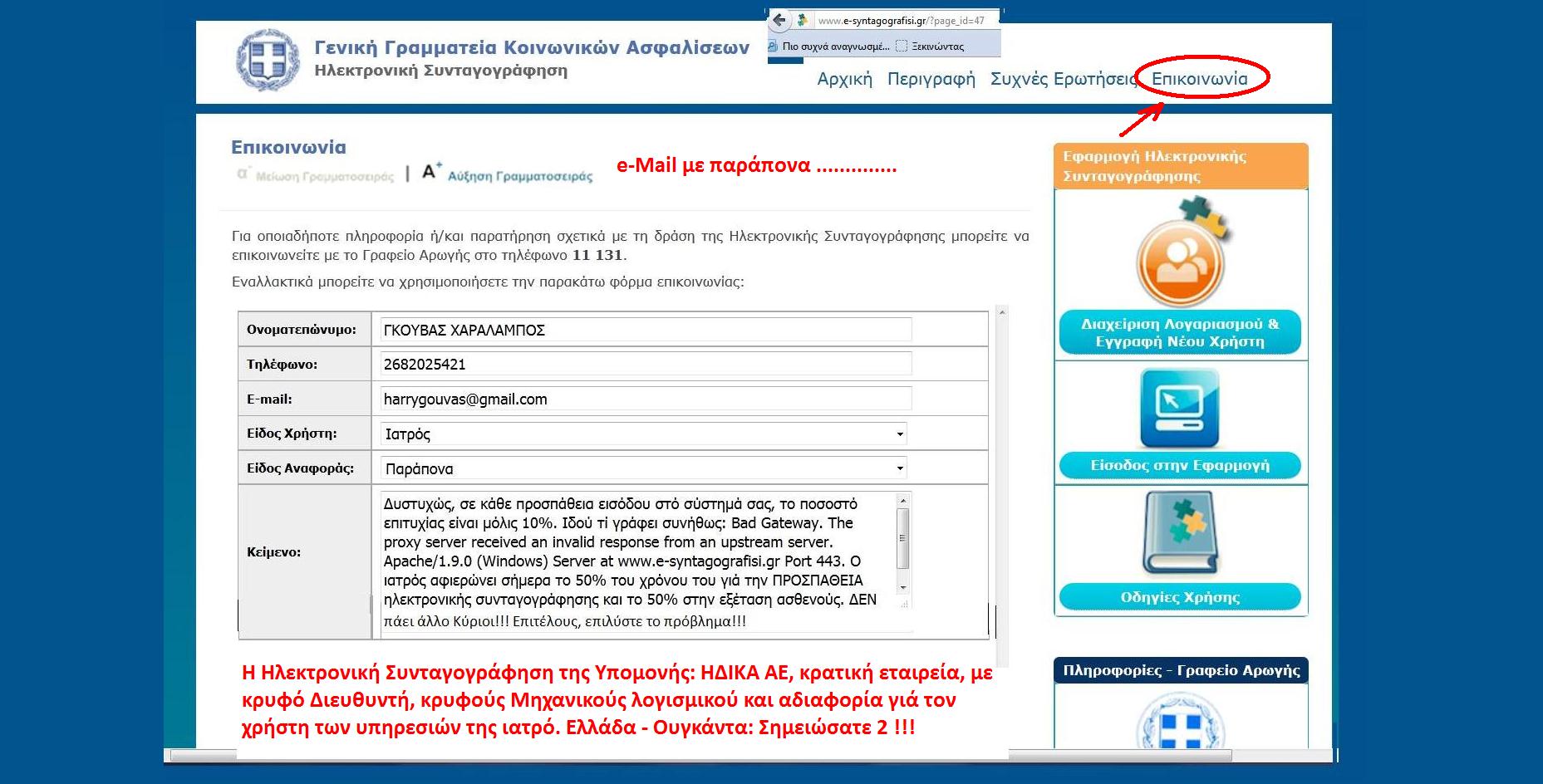The height and width of the screenshot is (784, 1543).
Task: Open the Είδος Χρήστη dropdown showing Ιατρός
Action: (x=644, y=434)
